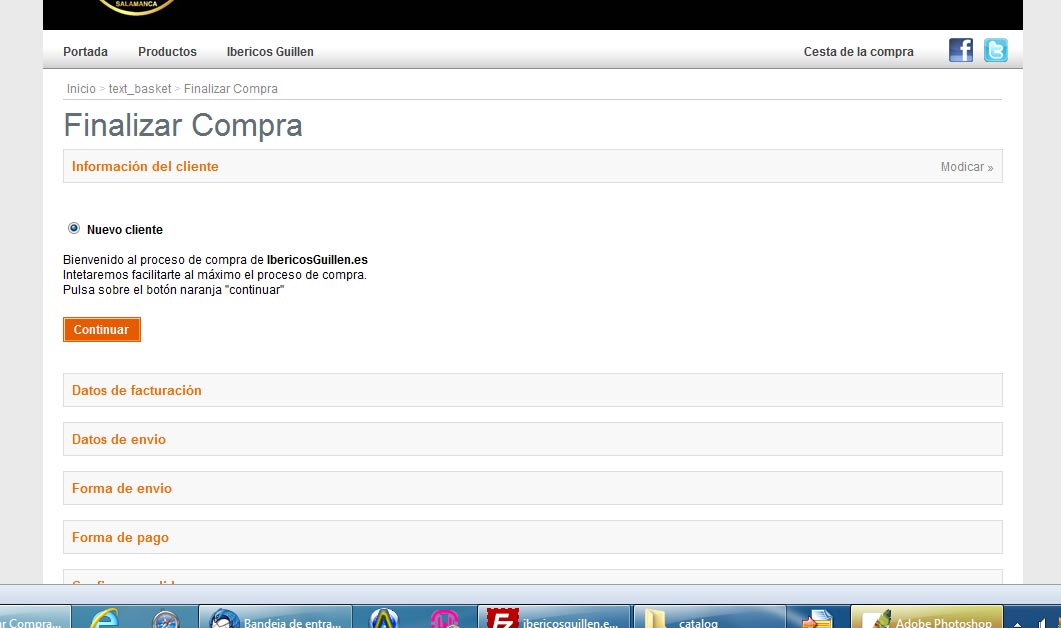The image size is (1061, 628).
Task: Expand the Datos de facturación section
Action: tap(533, 390)
